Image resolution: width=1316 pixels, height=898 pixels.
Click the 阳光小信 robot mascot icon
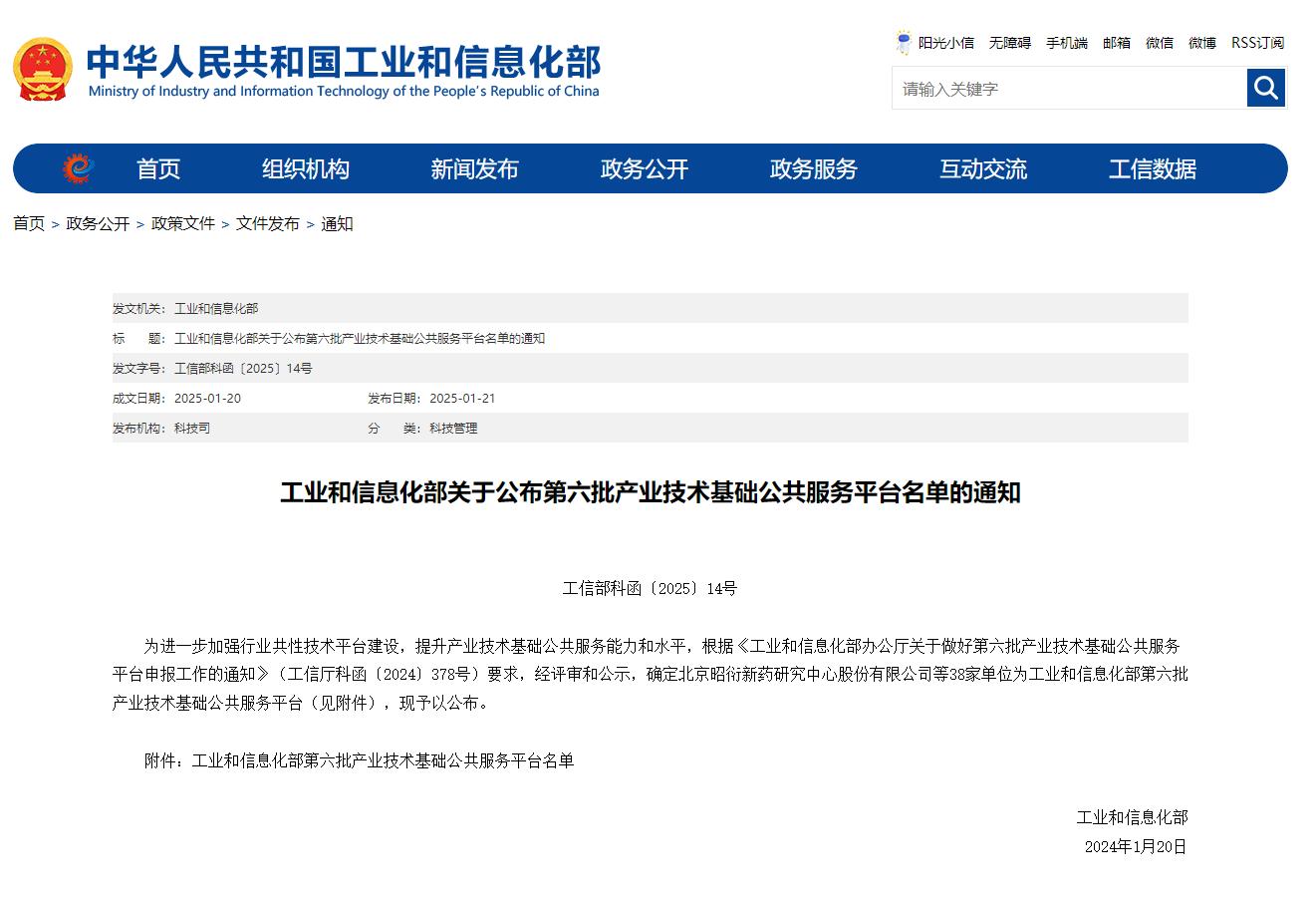(904, 42)
